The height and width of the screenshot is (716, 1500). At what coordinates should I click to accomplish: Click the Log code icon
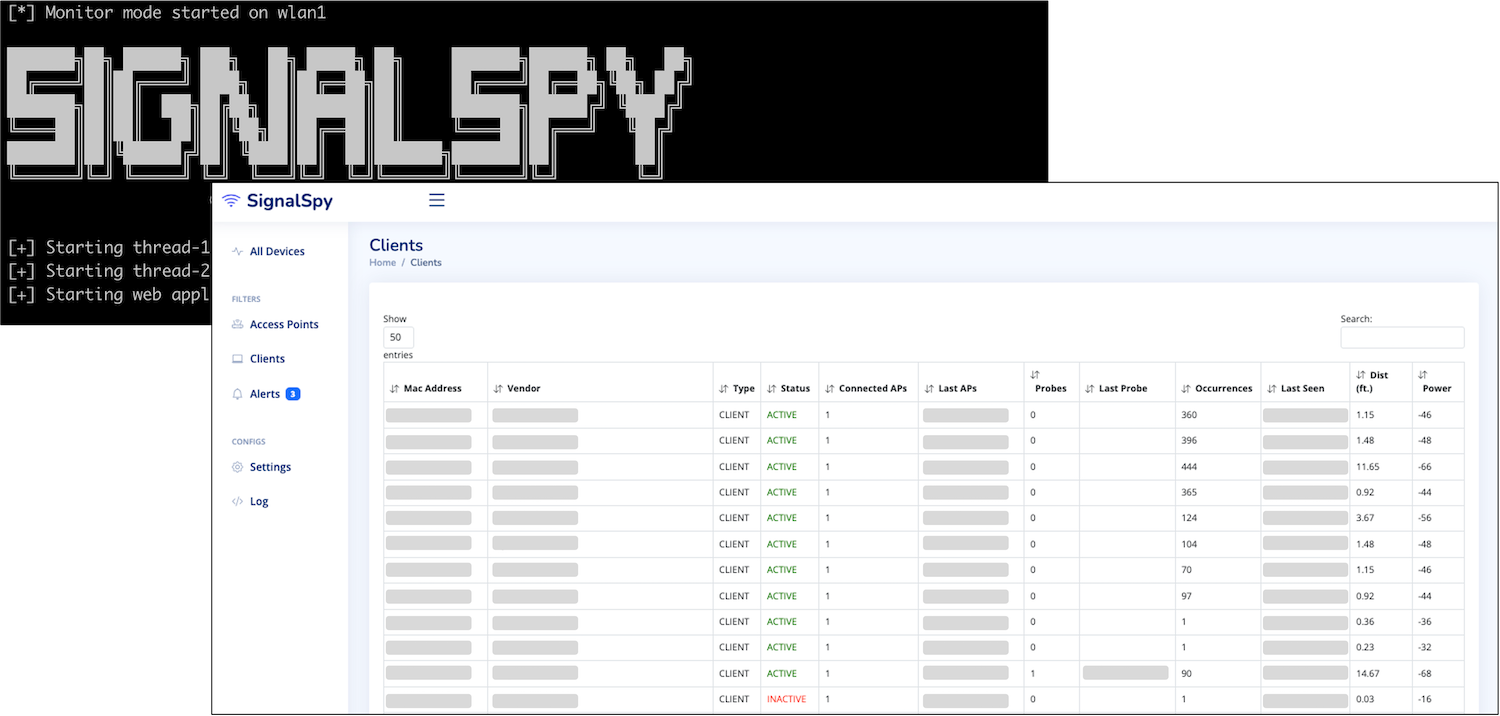click(237, 502)
